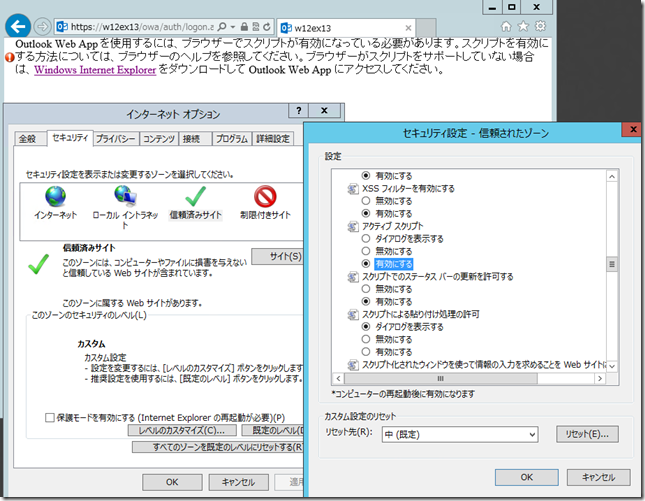Image resolution: width=645 pixels, height=501 pixels.
Task: Click the search magnifier in address bar
Action: tap(221, 27)
